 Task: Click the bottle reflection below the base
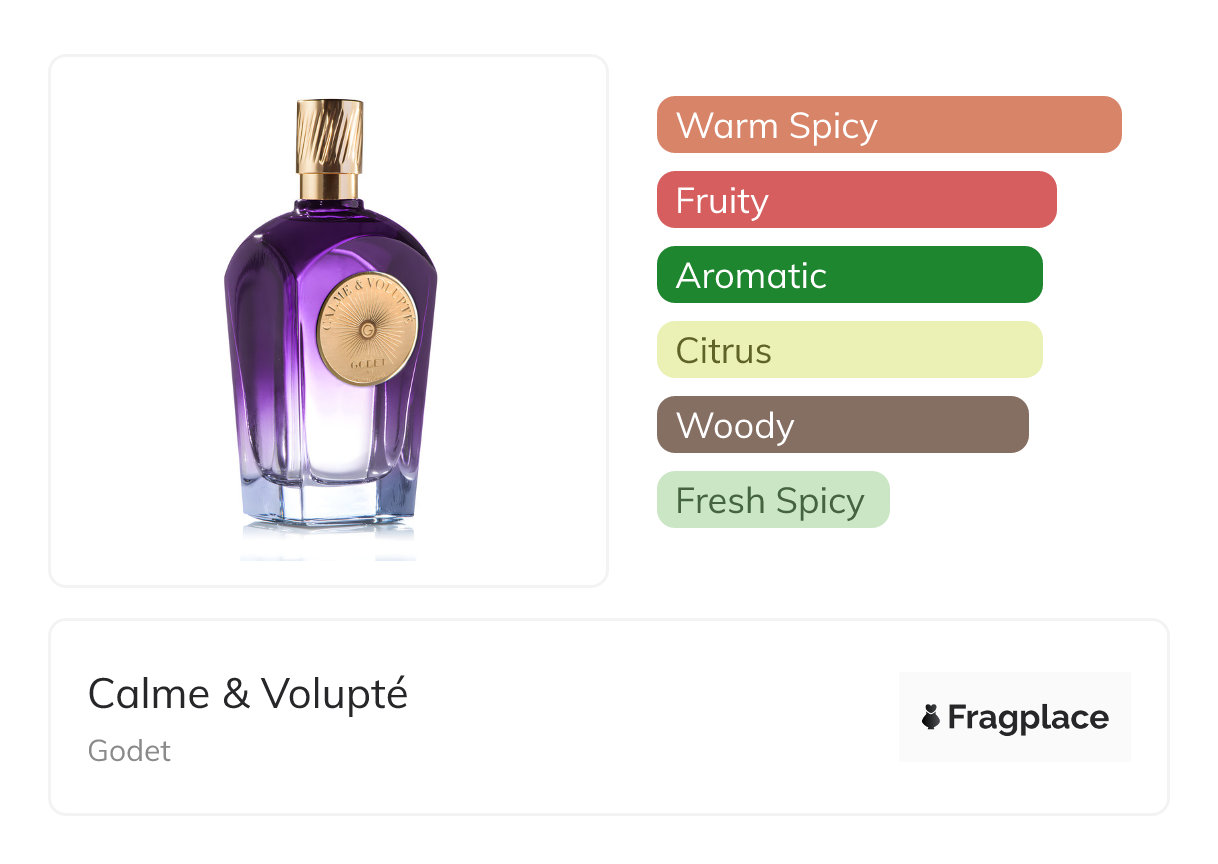click(329, 543)
